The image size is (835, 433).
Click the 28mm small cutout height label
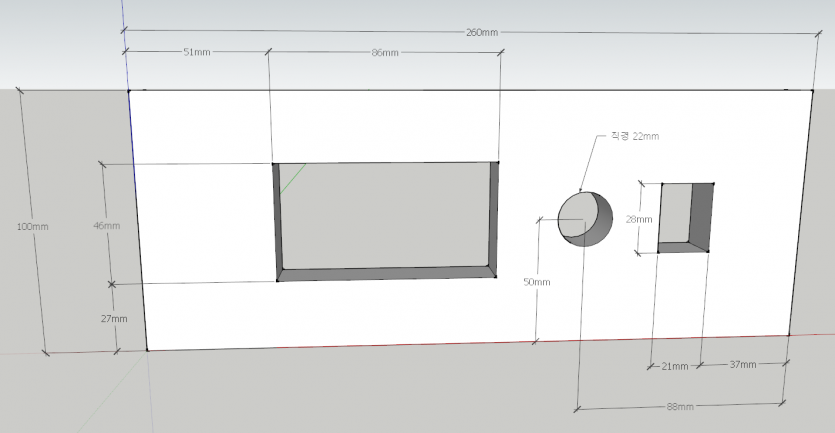638,219
